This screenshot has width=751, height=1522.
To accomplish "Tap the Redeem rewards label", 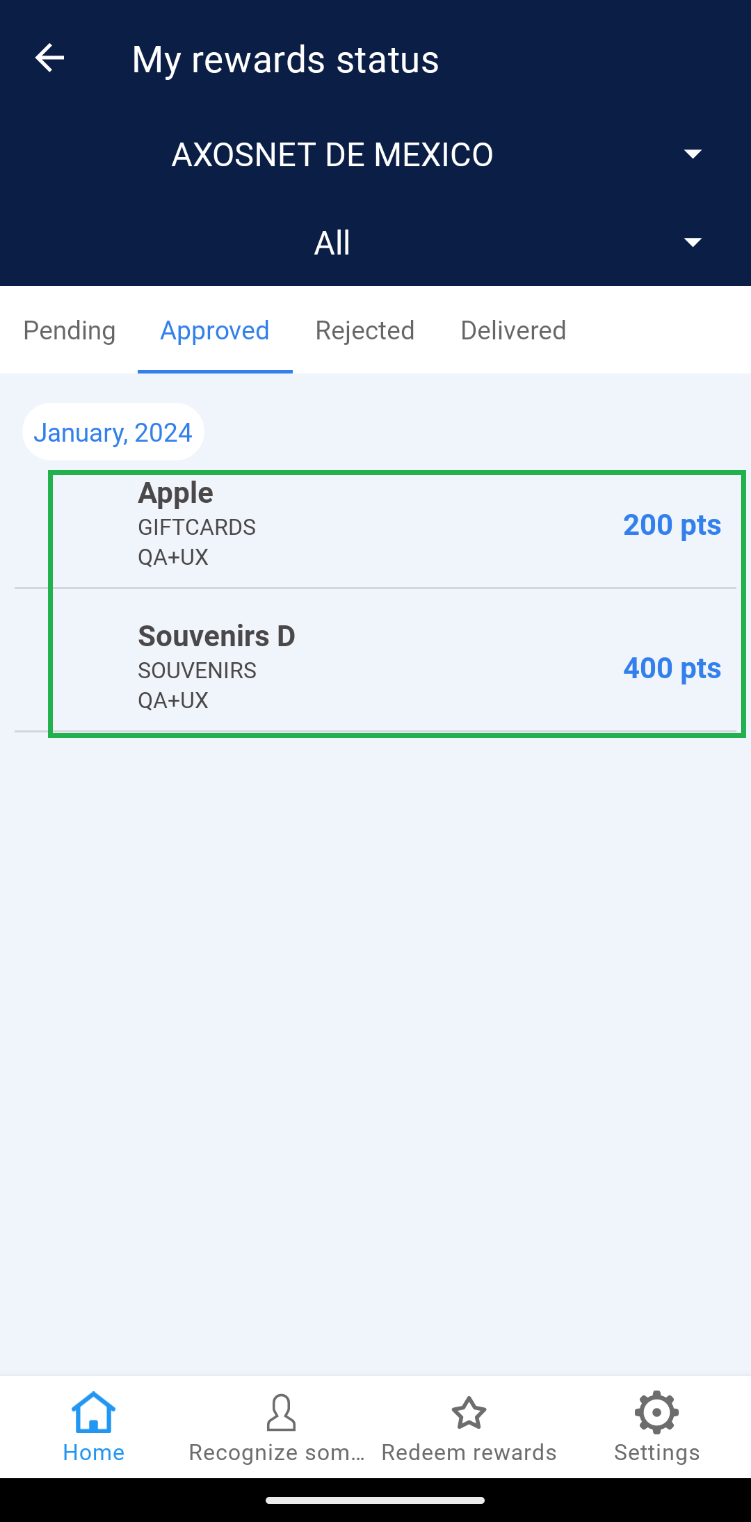I will click(468, 1452).
